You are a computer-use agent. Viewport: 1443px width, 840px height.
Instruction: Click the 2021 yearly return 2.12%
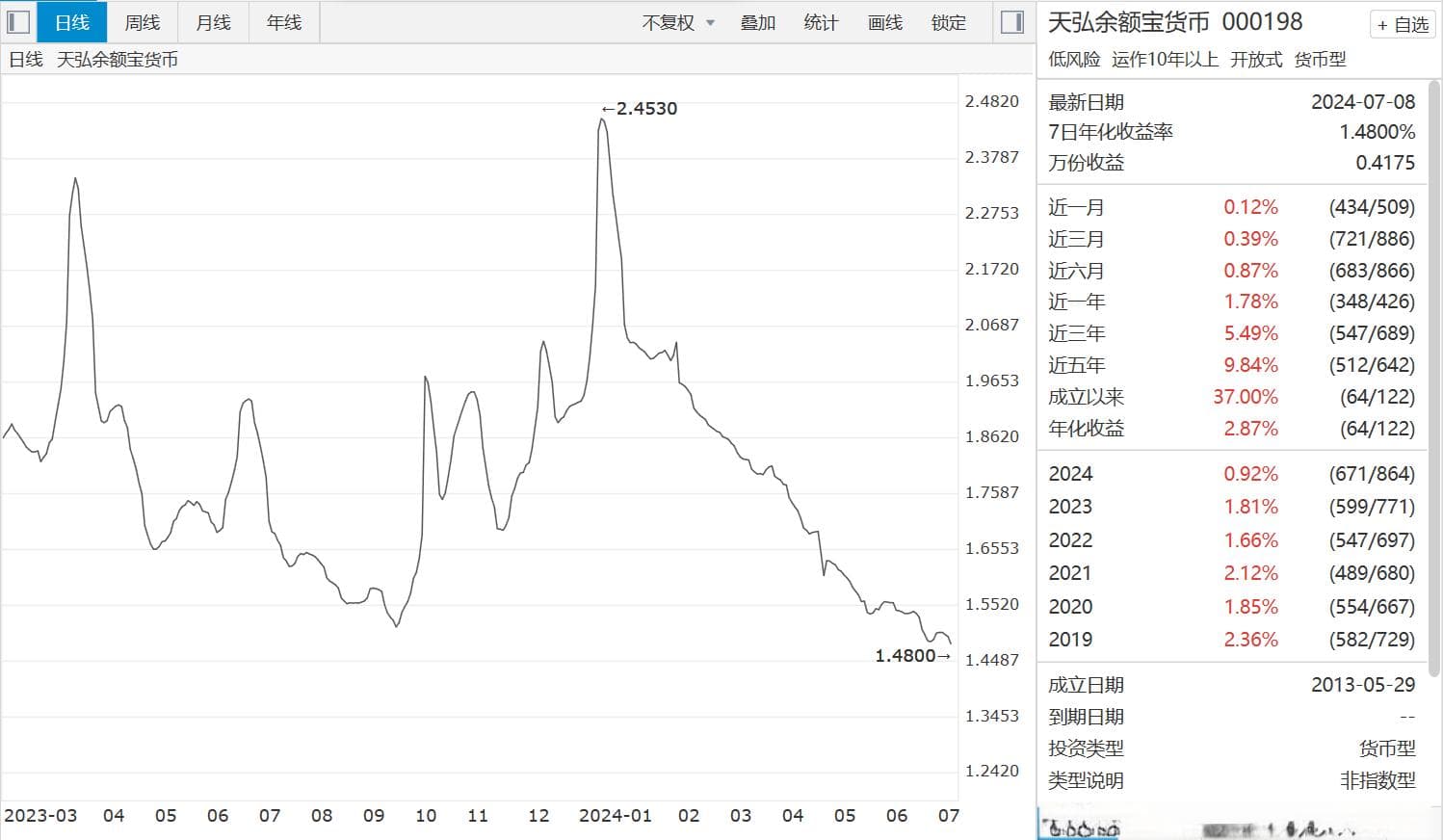pyautogui.click(x=1250, y=573)
